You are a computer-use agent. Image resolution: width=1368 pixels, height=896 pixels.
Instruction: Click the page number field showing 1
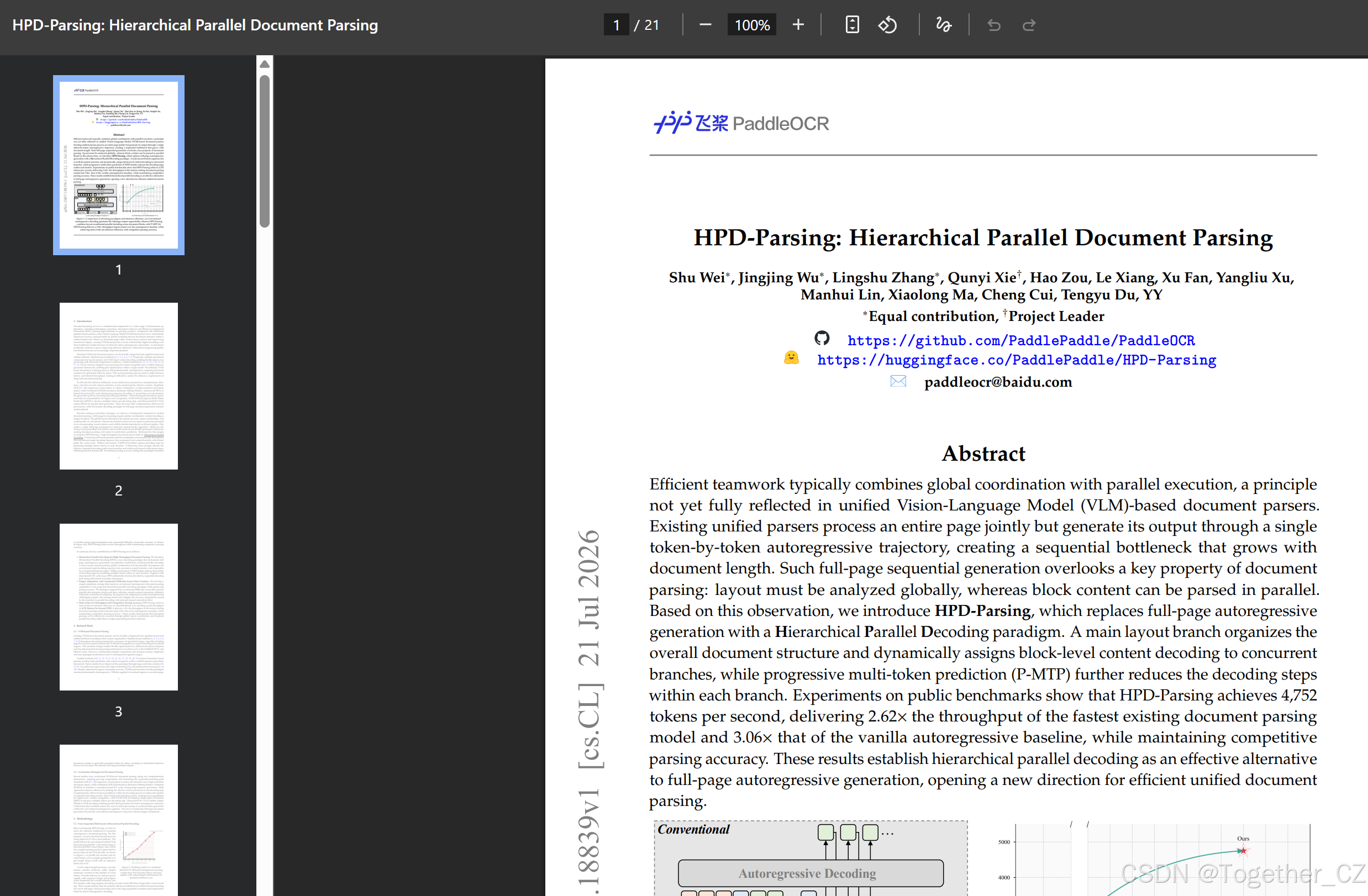[x=616, y=25]
